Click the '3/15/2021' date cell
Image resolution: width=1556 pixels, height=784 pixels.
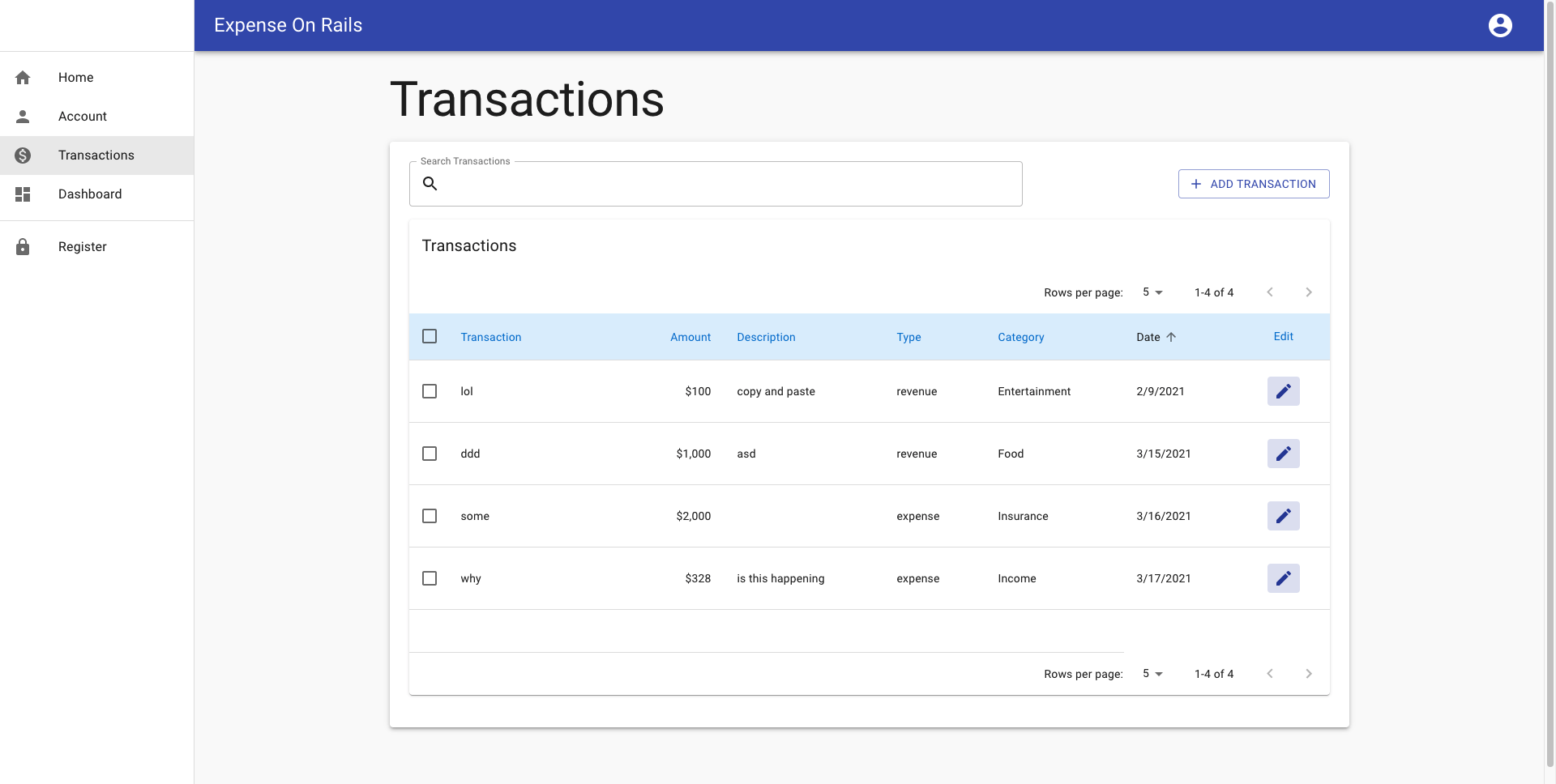pos(1164,454)
